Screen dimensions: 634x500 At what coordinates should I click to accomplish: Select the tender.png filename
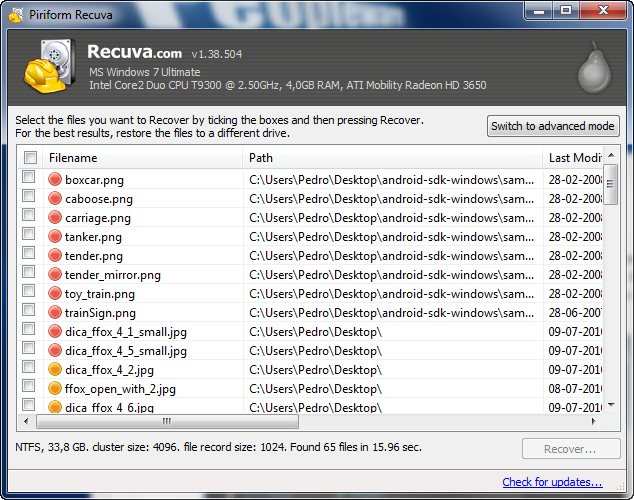[93, 256]
